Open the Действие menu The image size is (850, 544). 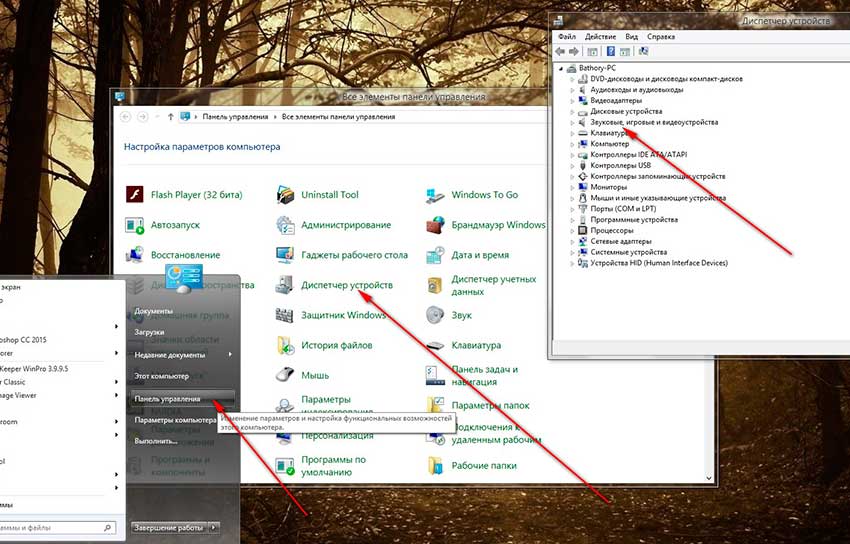click(600, 36)
